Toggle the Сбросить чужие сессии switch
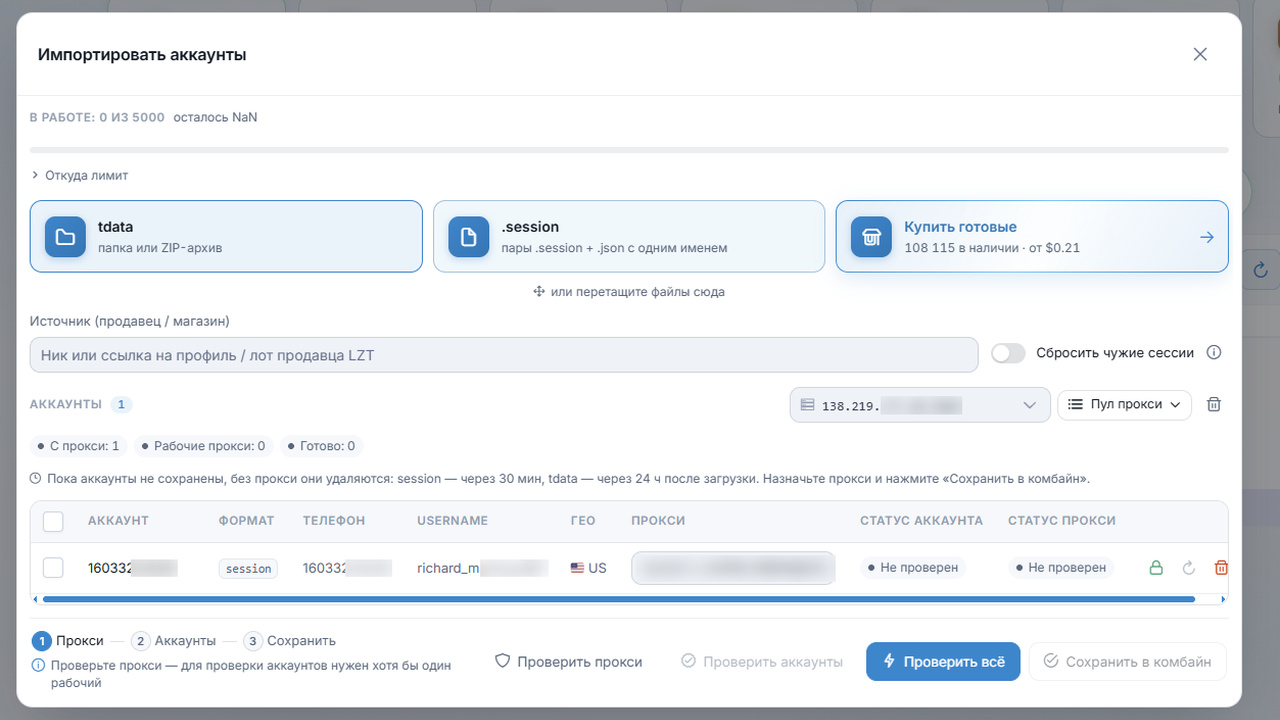Image resolution: width=1280 pixels, height=720 pixels. coord(1008,353)
